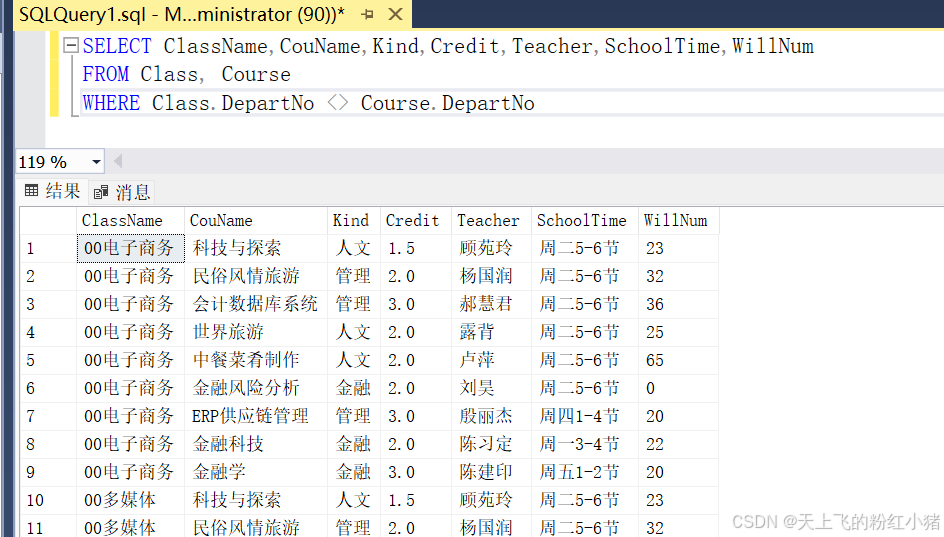Select Kind cell 金融 in row 8
Image resolution: width=944 pixels, height=537 pixels.
(354, 445)
